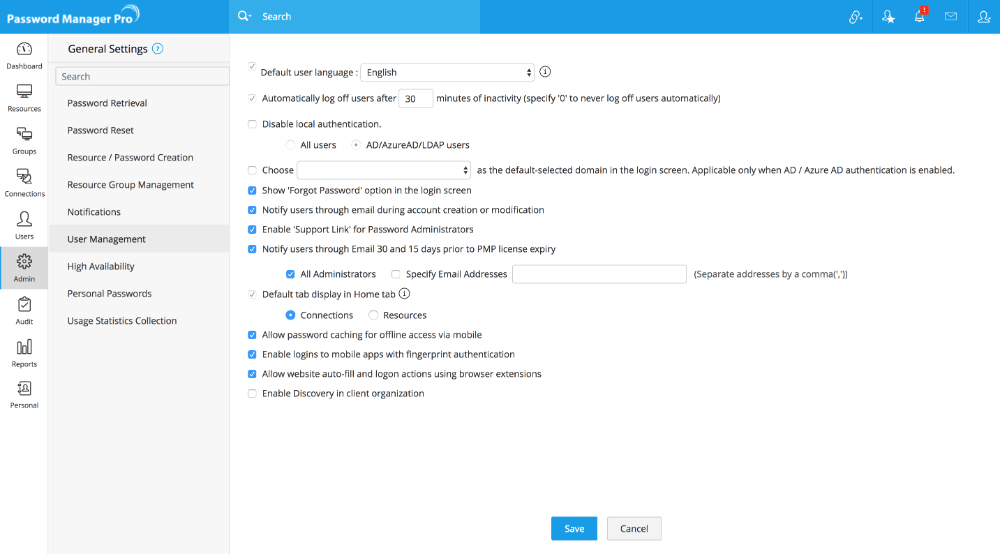Open the Users section
Image resolution: width=1000 pixels, height=554 pixels.
[24, 226]
